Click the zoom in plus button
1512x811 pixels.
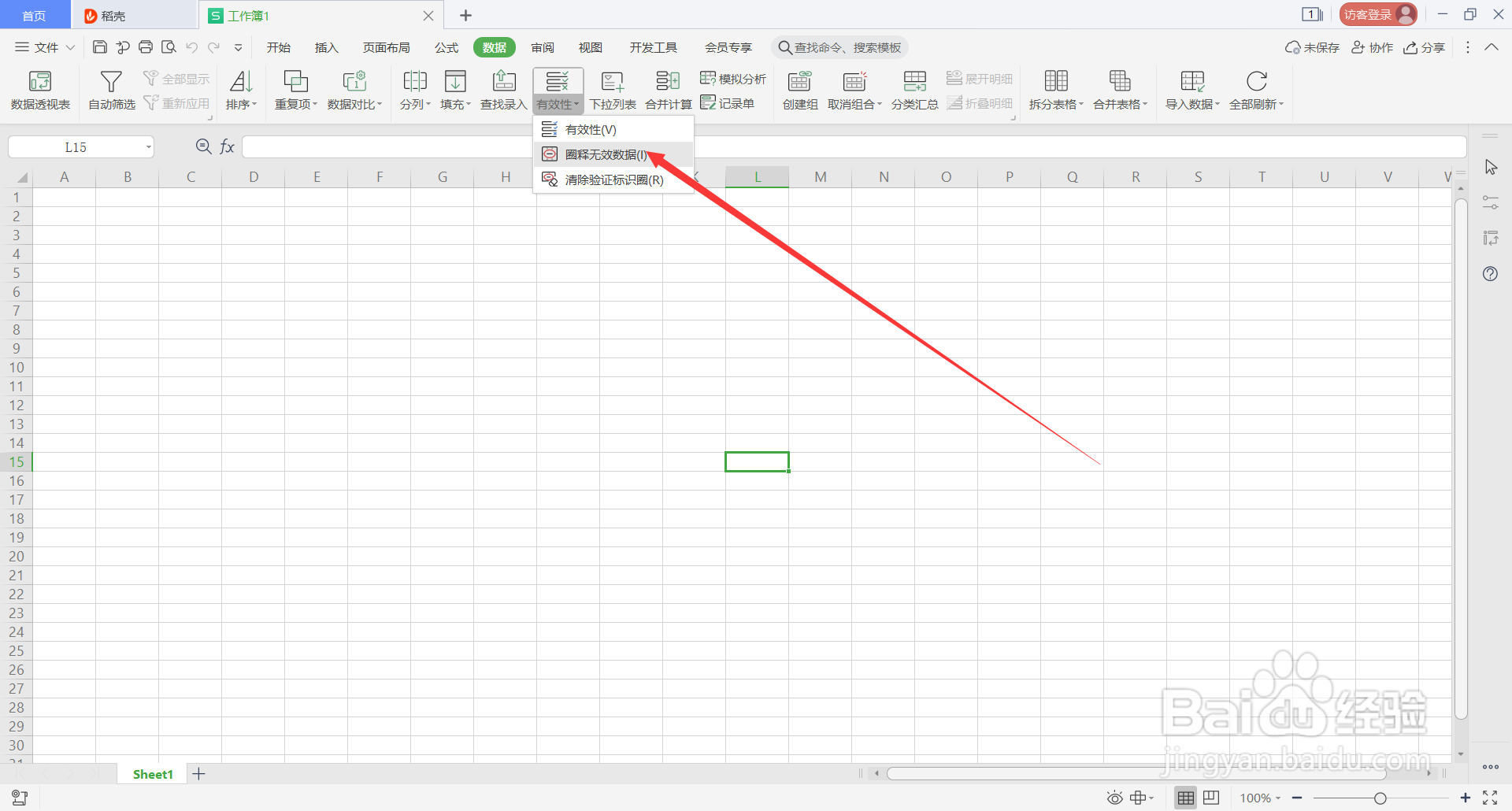tap(1465, 798)
